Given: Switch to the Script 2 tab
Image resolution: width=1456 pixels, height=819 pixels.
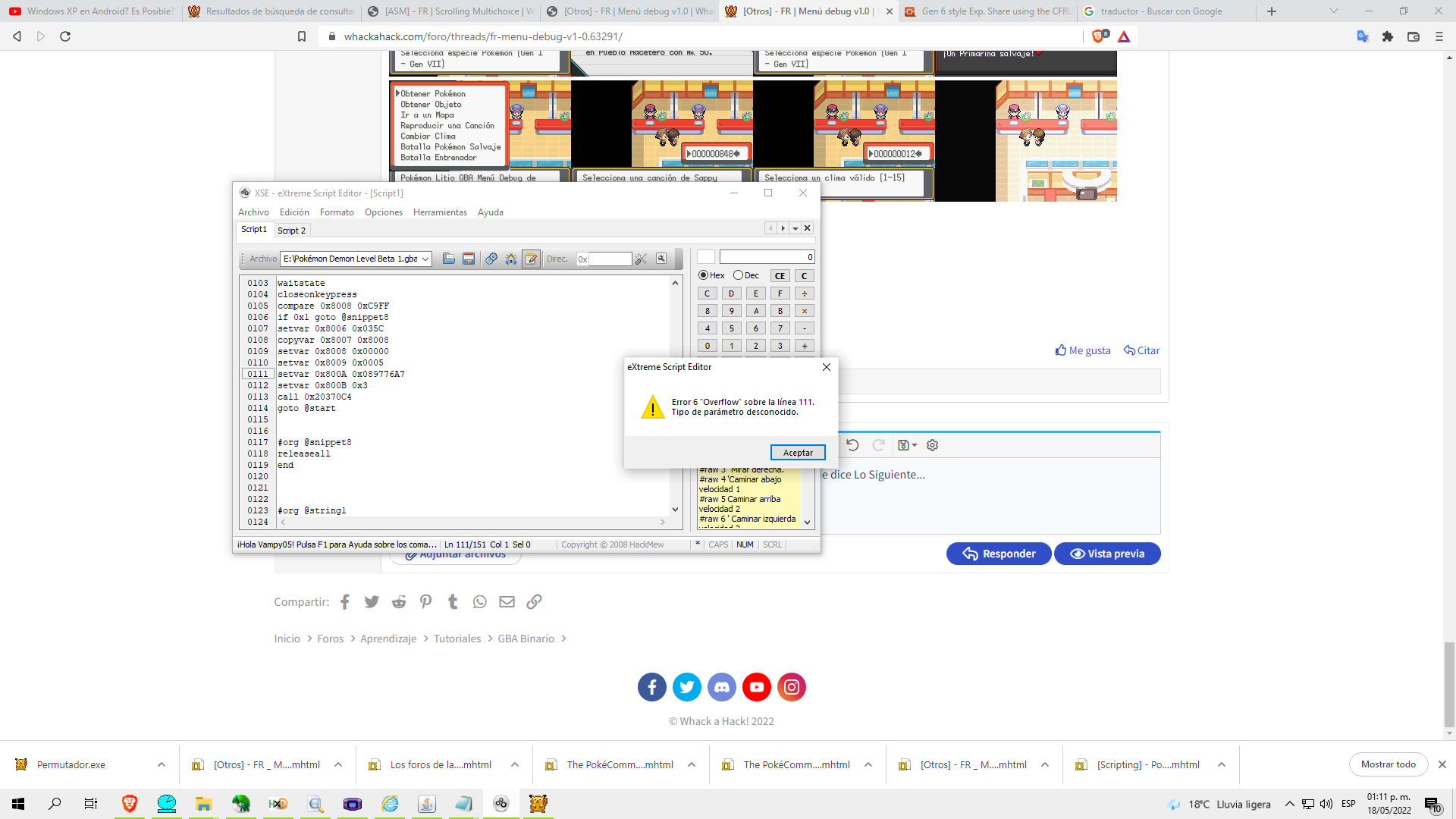Looking at the screenshot, I should 291,231.
